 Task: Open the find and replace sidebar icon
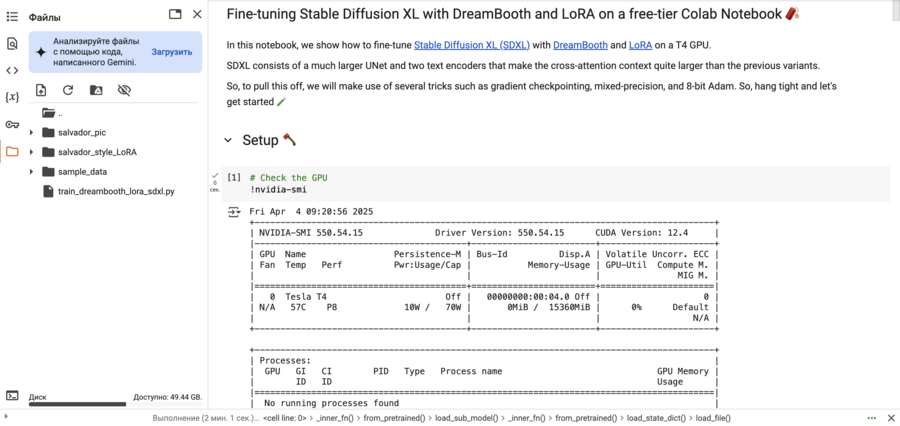[12, 44]
